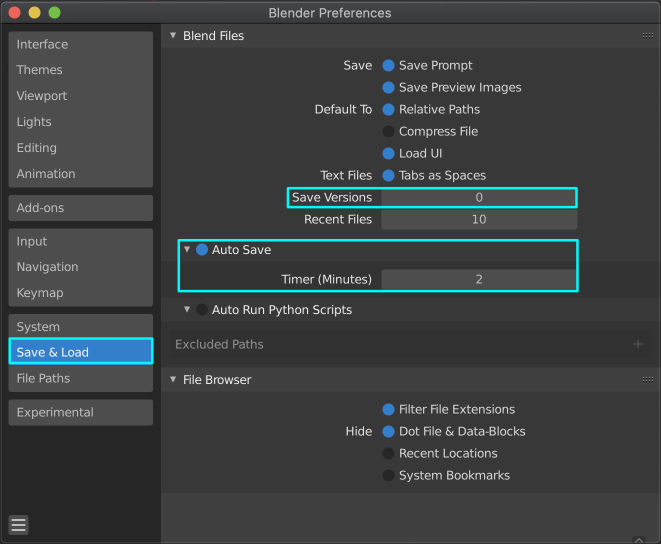This screenshot has width=661, height=544.
Task: Open the Interface preferences tab
Action: pyautogui.click(x=81, y=44)
